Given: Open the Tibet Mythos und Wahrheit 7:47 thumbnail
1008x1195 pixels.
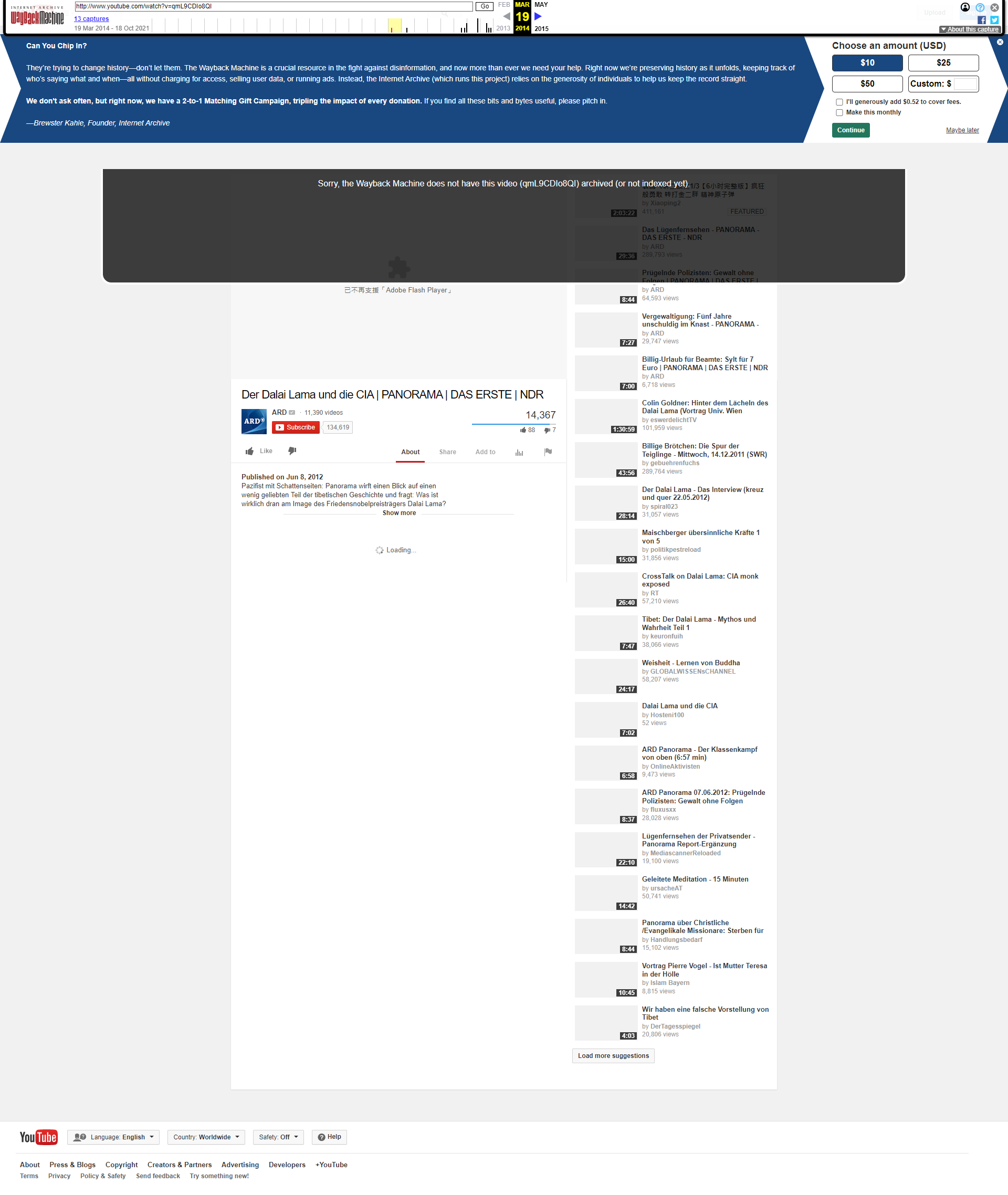Looking at the screenshot, I should click(606, 633).
